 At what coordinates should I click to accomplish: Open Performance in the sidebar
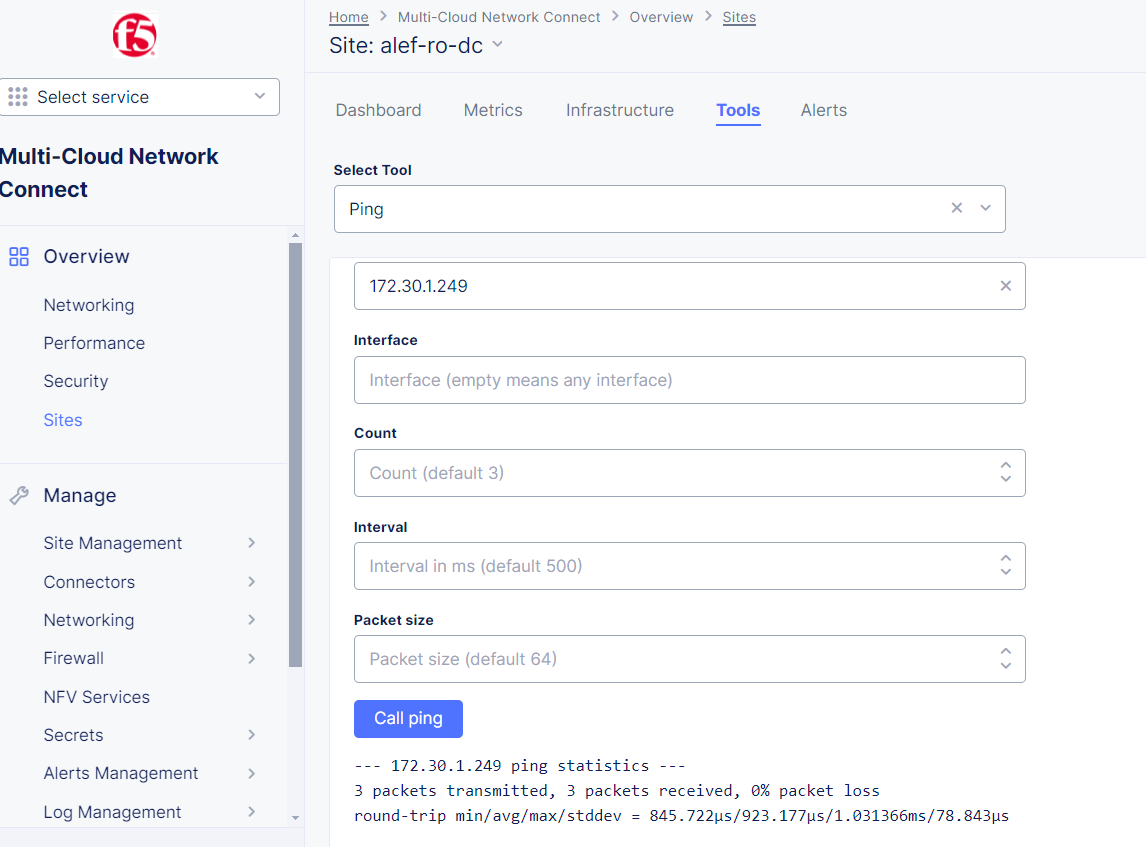coord(94,343)
